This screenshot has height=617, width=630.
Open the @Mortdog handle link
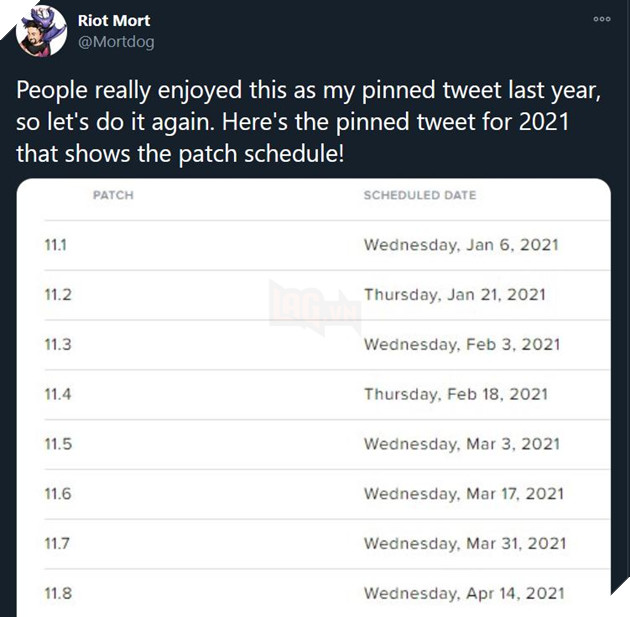tap(116, 42)
